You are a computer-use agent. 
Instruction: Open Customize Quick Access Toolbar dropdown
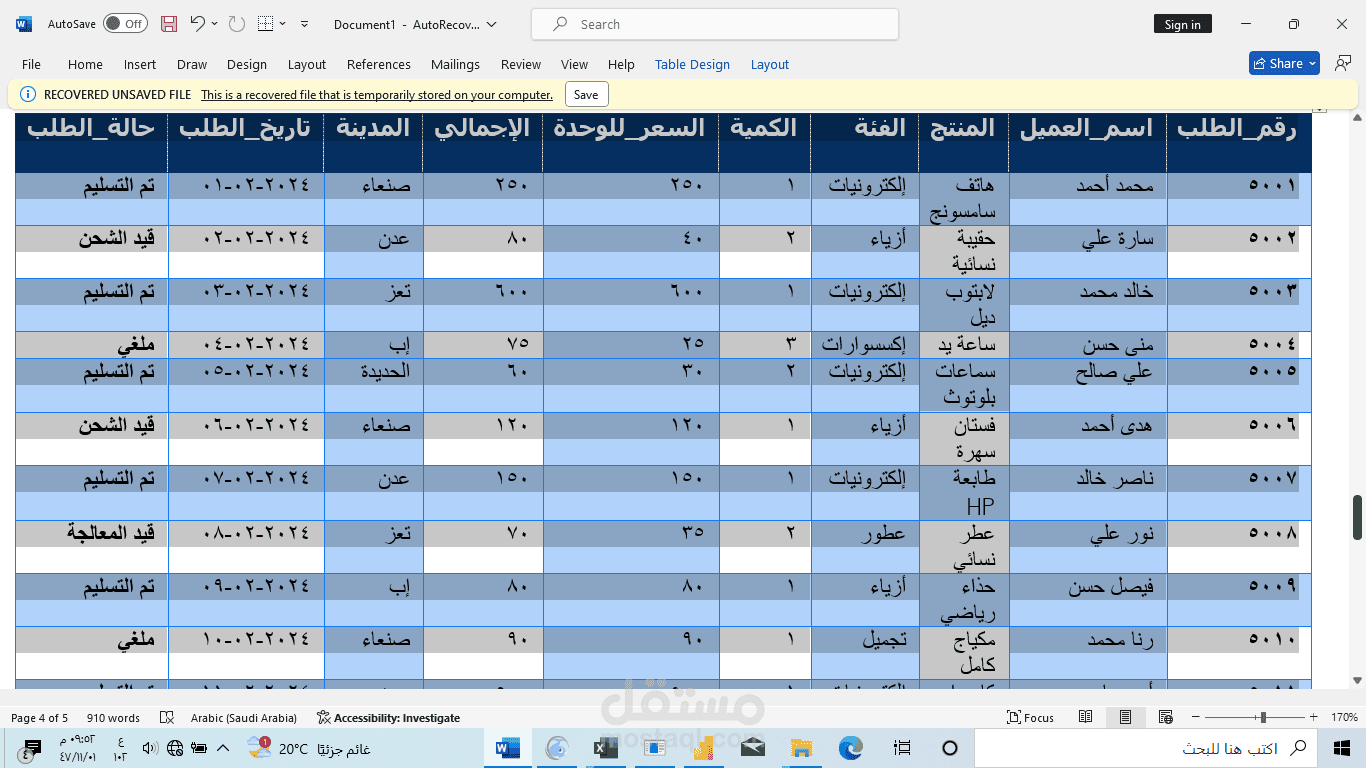tap(304, 24)
